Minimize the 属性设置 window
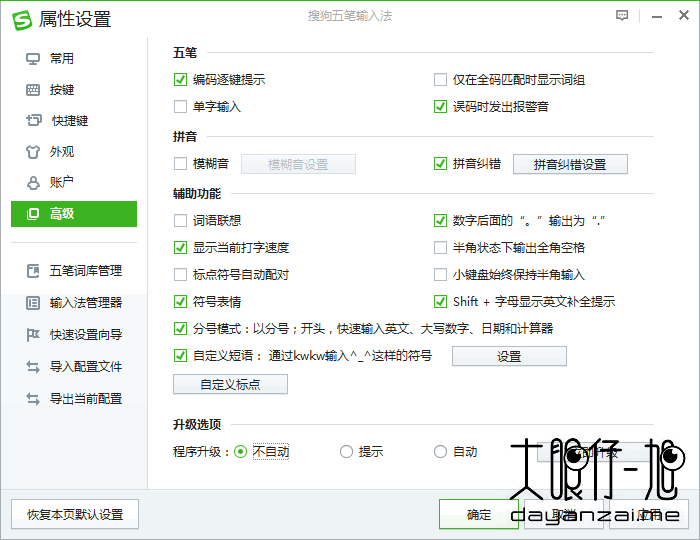Image resolution: width=700 pixels, height=540 pixels. 657,17
